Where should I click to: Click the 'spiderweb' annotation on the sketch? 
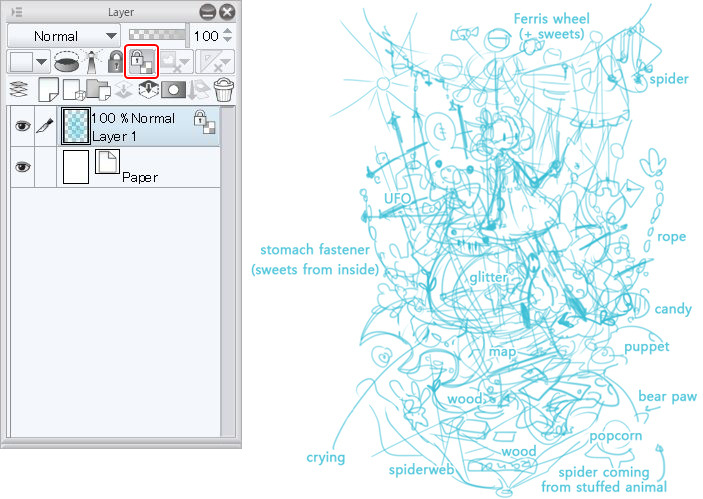pos(421,470)
